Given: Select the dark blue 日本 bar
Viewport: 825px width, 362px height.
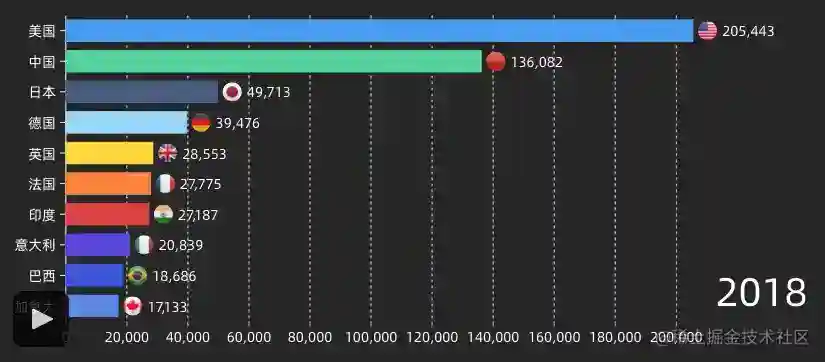Looking at the screenshot, I should click(x=142, y=92).
